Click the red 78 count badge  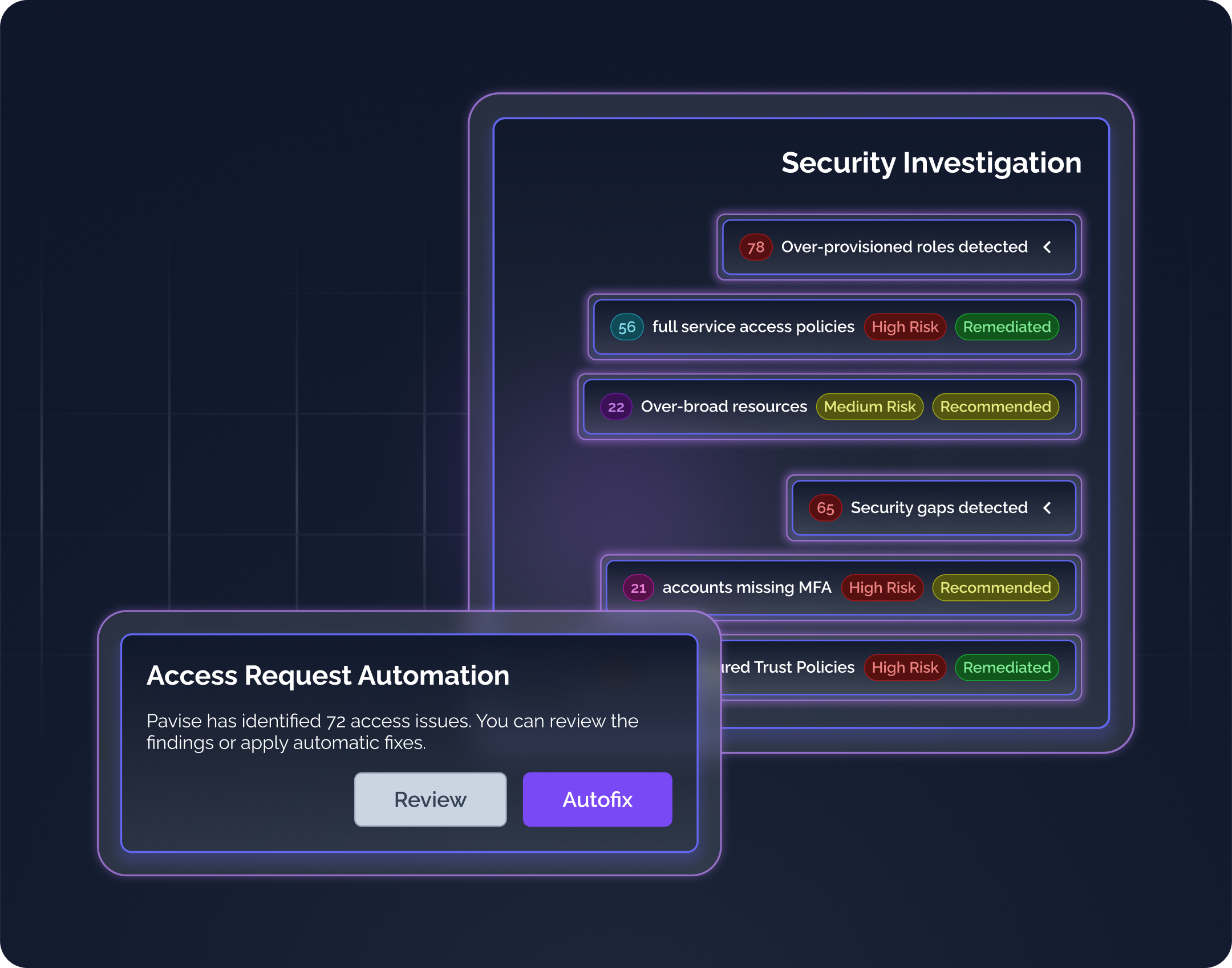756,247
